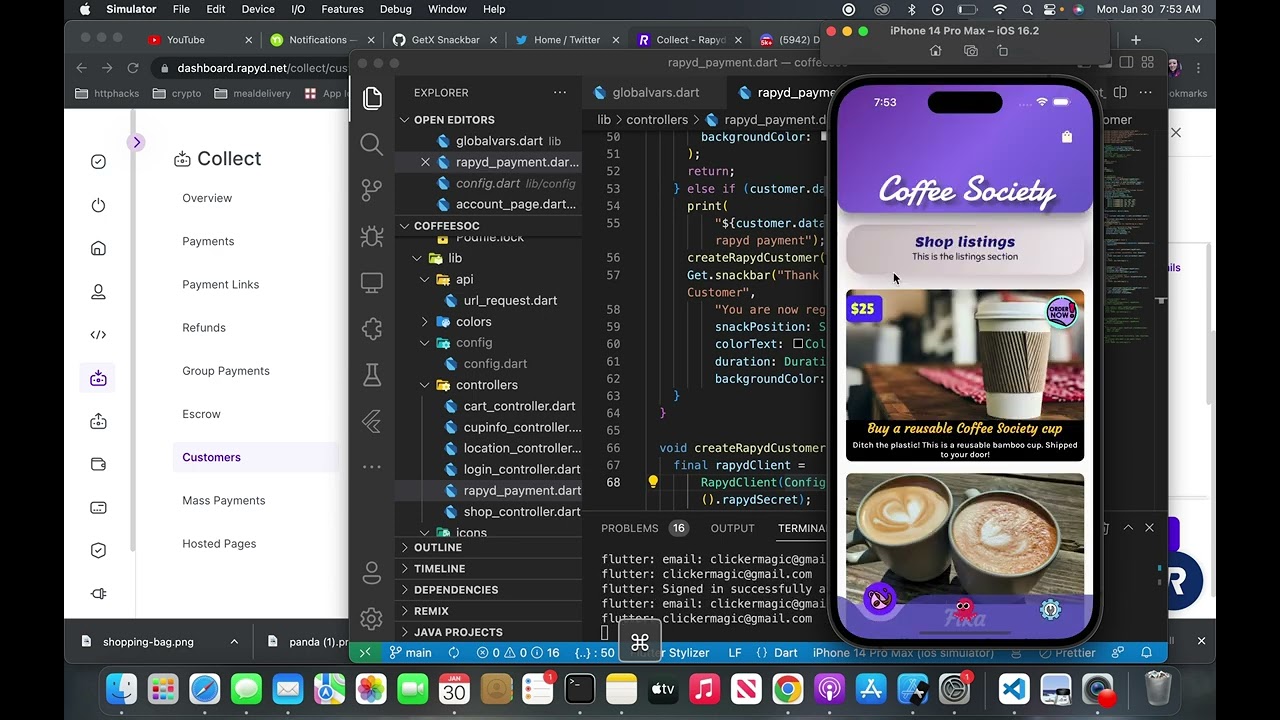Tap the Order Now badge on coffee cup card
The height and width of the screenshot is (720, 1280).
click(x=1061, y=312)
